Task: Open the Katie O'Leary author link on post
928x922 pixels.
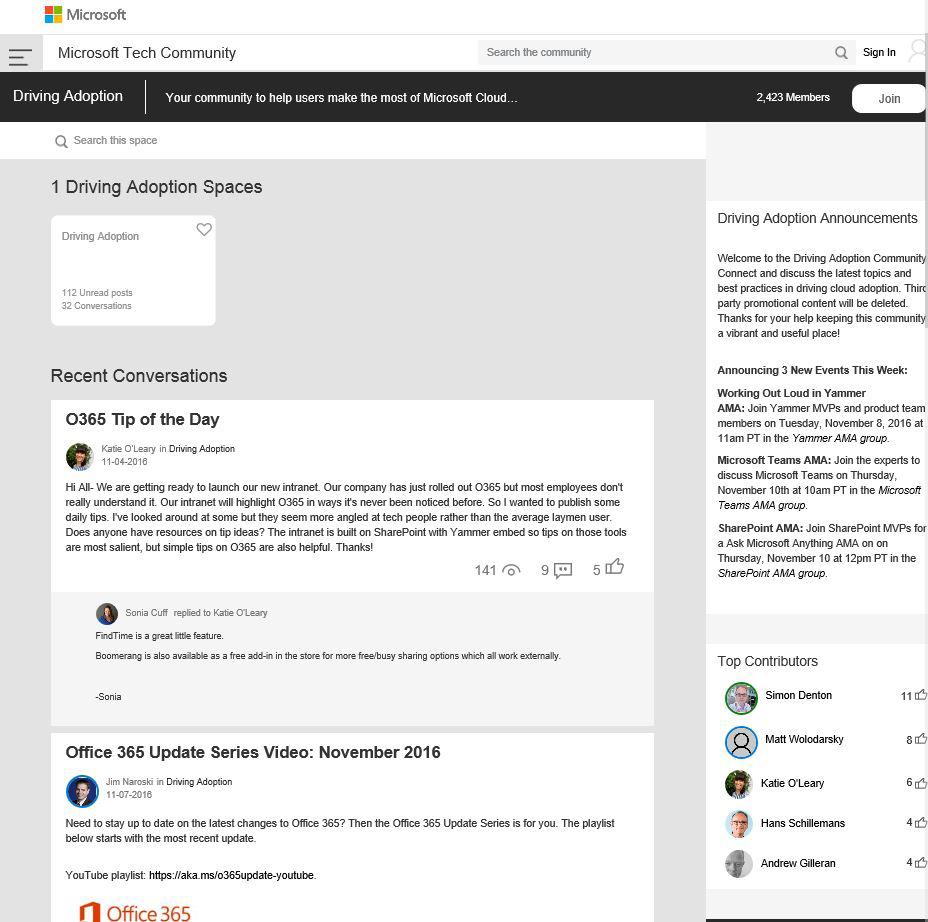Action: point(128,449)
